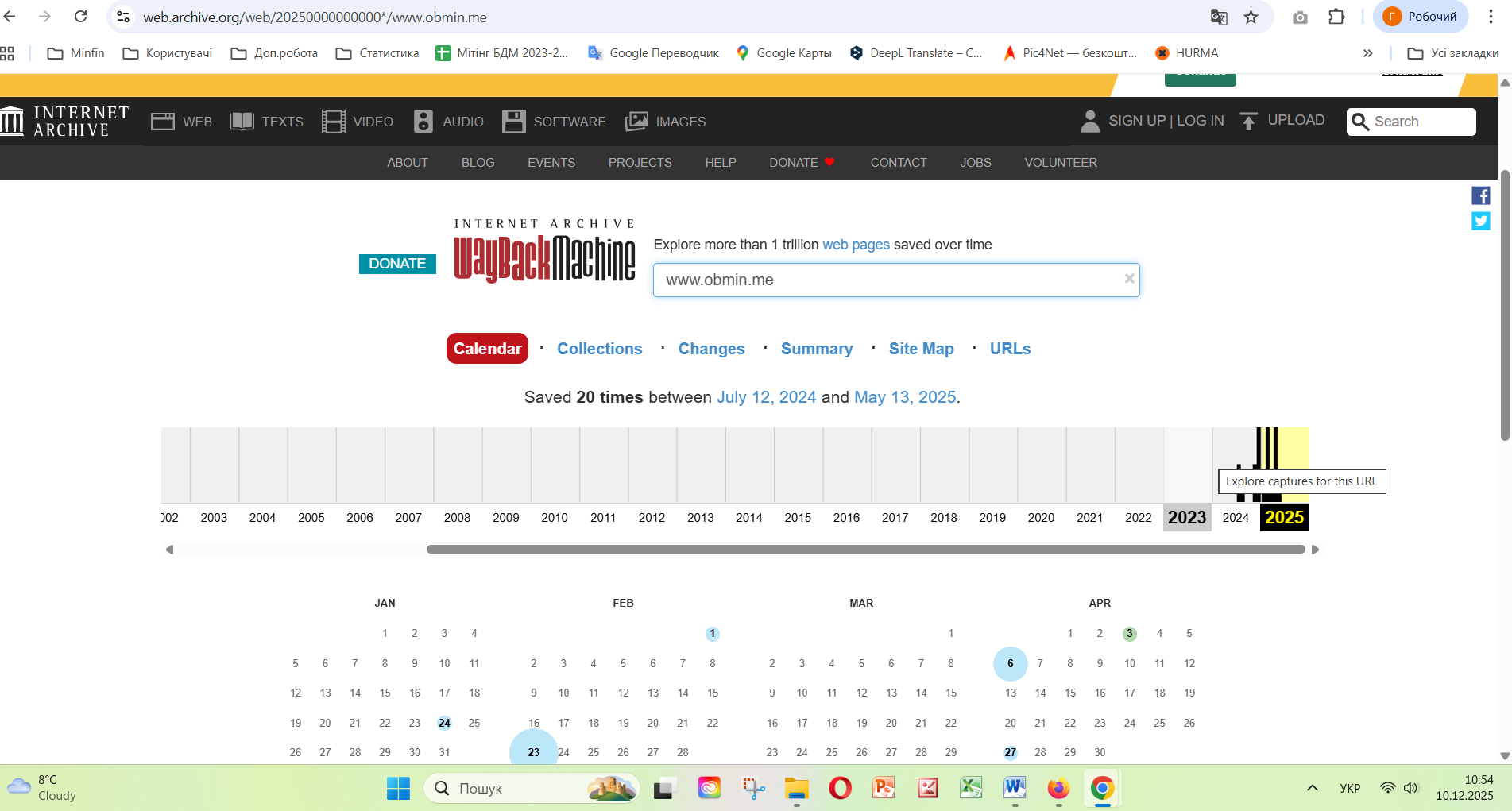Click the timeline scroll left arrow
Image resolution: width=1512 pixels, height=811 pixels.
tap(169, 550)
